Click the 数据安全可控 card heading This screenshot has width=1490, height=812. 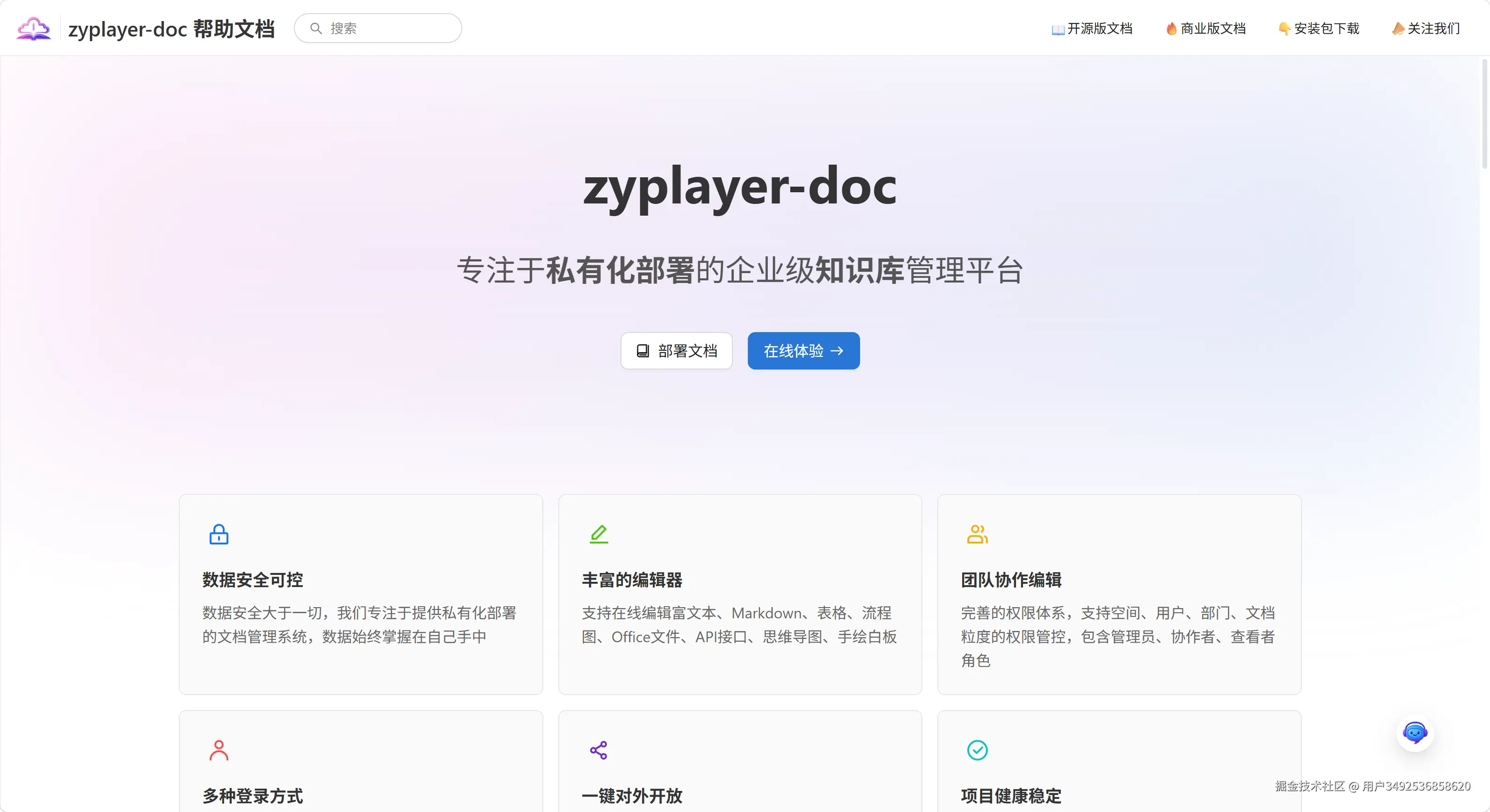(x=253, y=580)
